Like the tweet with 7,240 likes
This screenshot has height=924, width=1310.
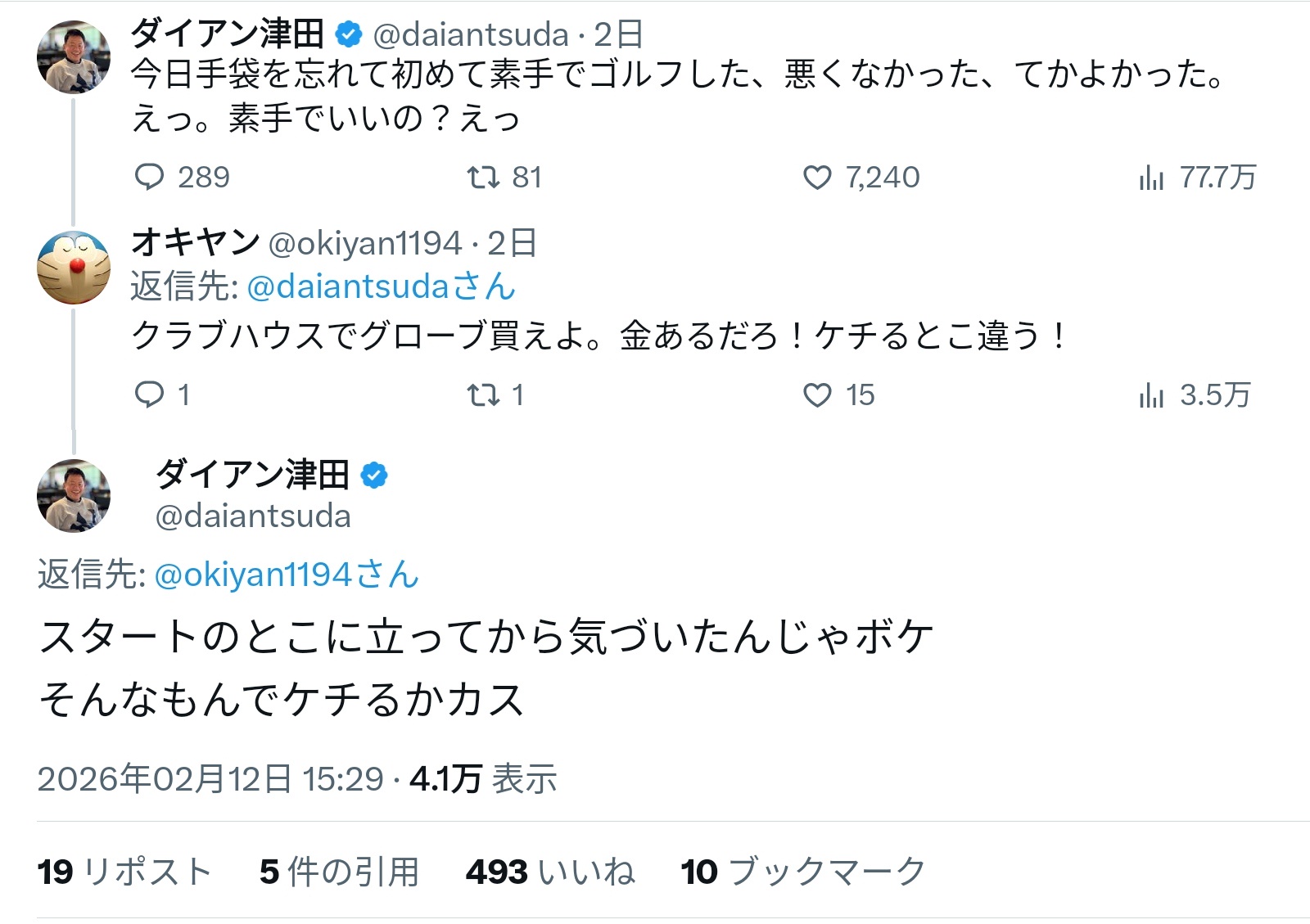click(817, 177)
